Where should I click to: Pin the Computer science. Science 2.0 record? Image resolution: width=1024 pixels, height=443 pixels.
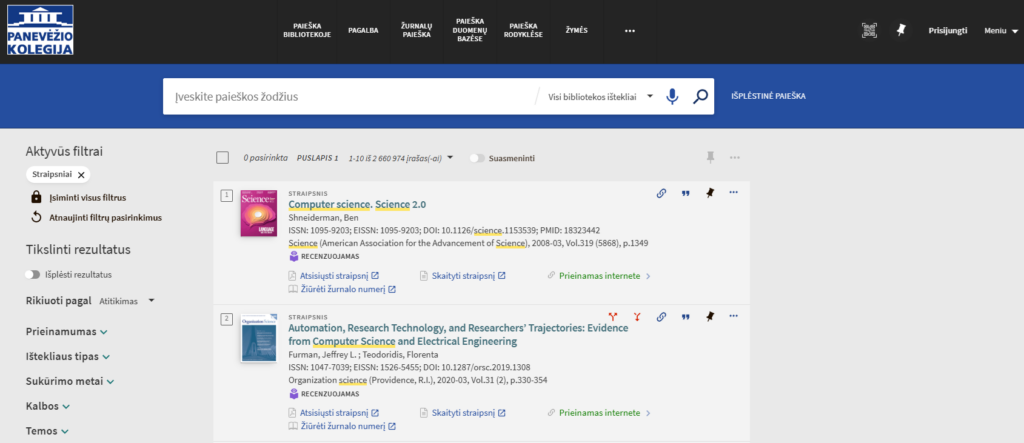(x=710, y=193)
